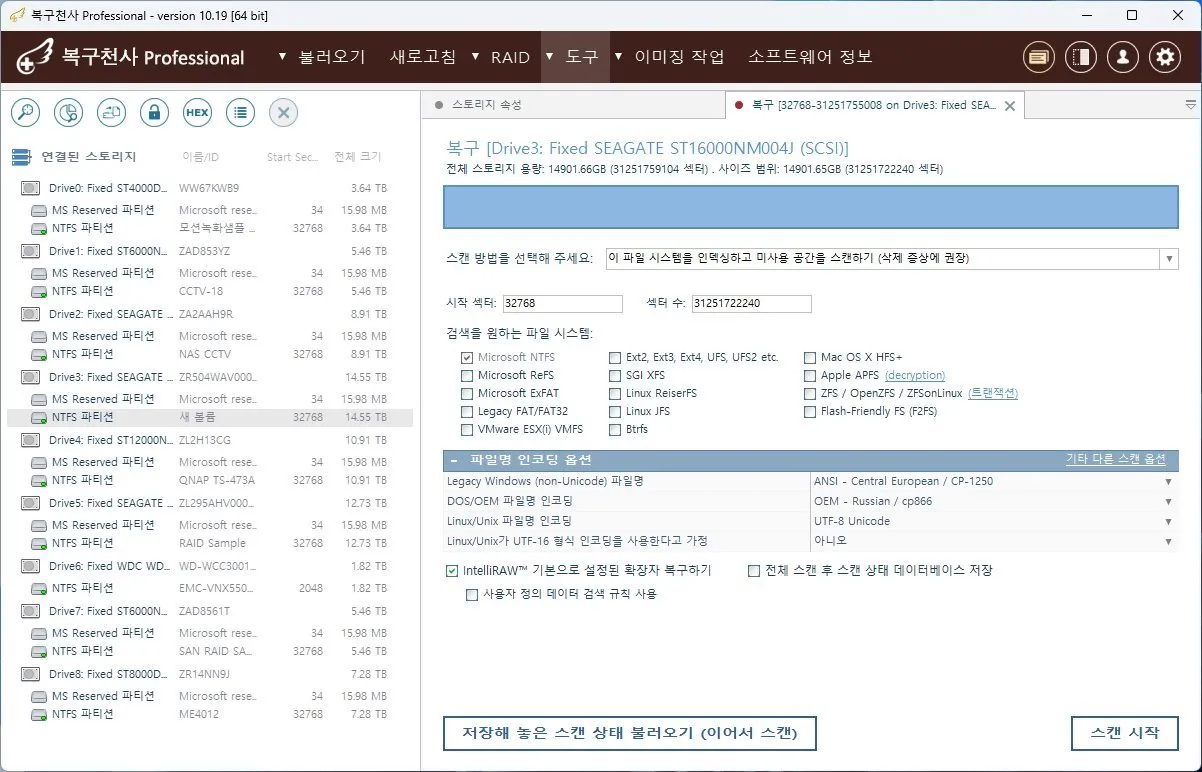Click partition icon of RAID Sample row
This screenshot has height=772, width=1202.
coord(39,543)
